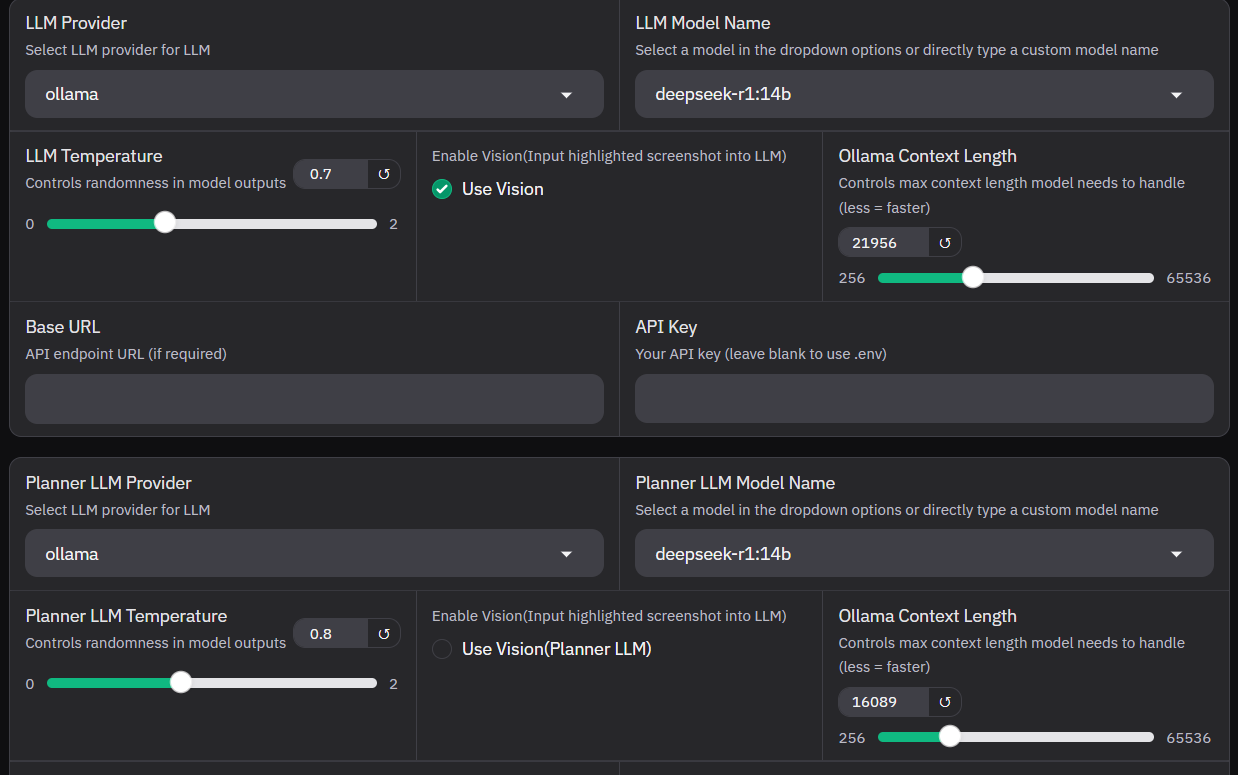
Task: Reset the Planner LLM Temperature value
Action: tap(384, 634)
